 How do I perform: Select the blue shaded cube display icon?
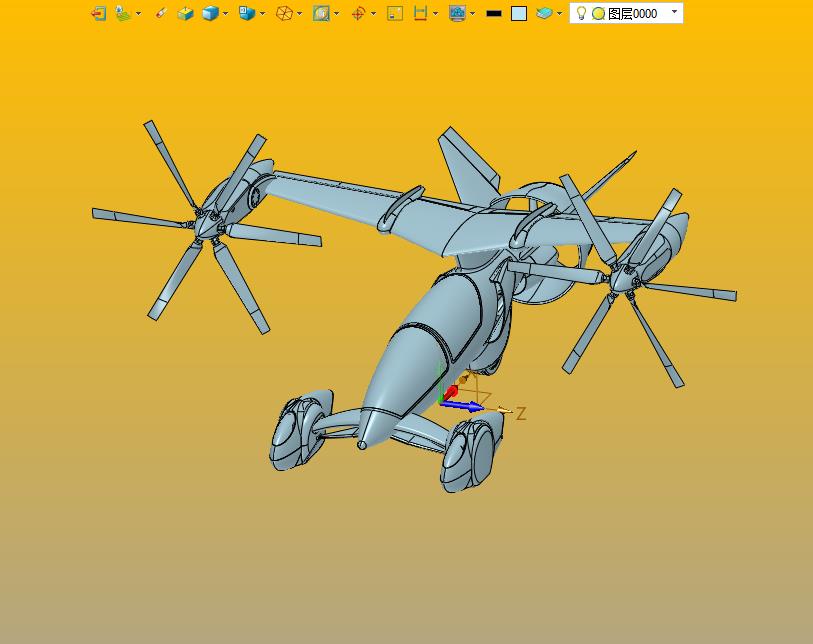point(210,13)
